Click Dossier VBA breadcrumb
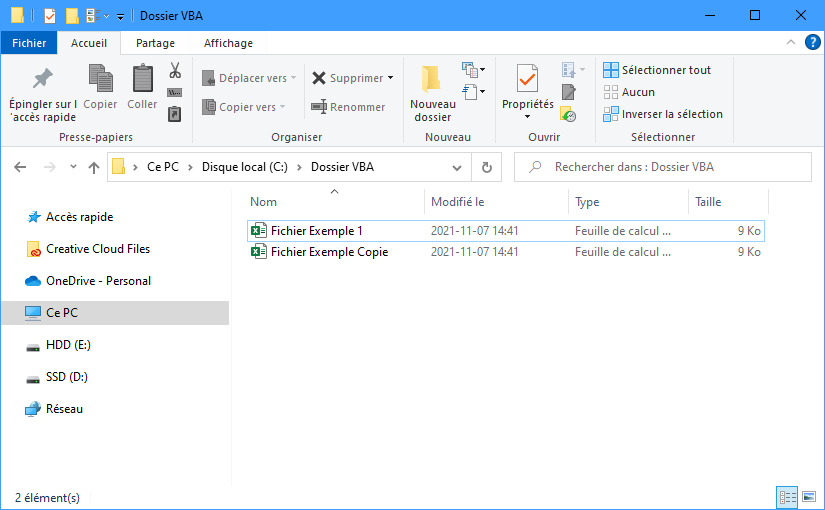Screen dimensions: 825x510 (x=342, y=167)
